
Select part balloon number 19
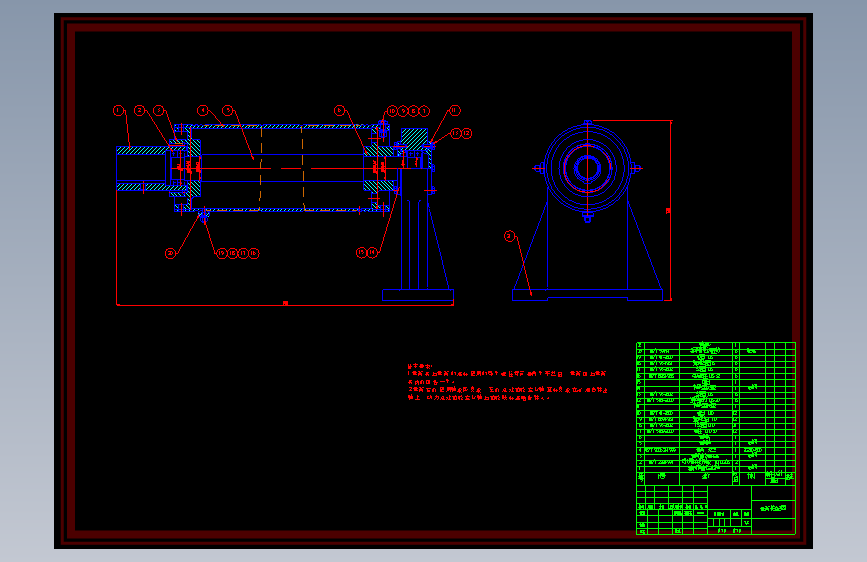[x=222, y=253]
